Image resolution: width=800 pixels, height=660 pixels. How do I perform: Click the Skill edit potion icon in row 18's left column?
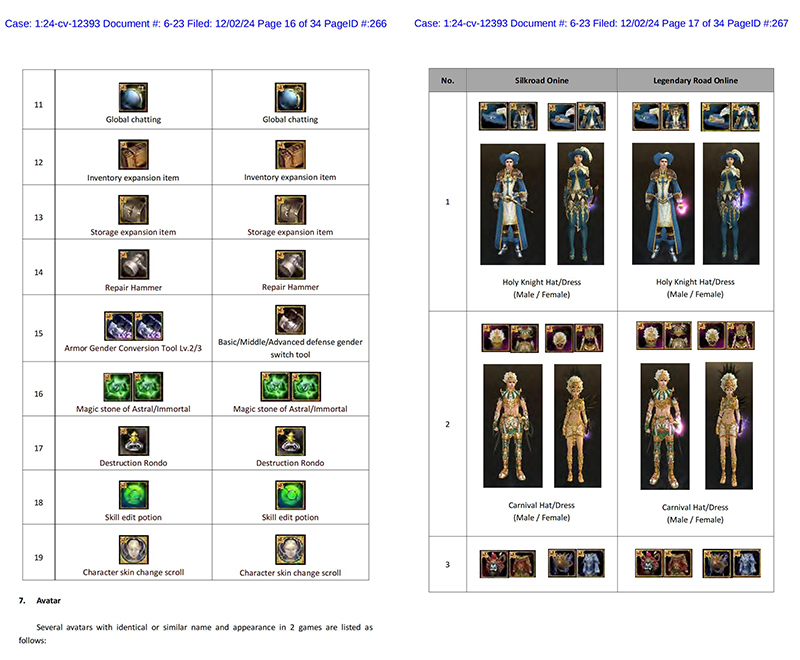click(x=134, y=495)
